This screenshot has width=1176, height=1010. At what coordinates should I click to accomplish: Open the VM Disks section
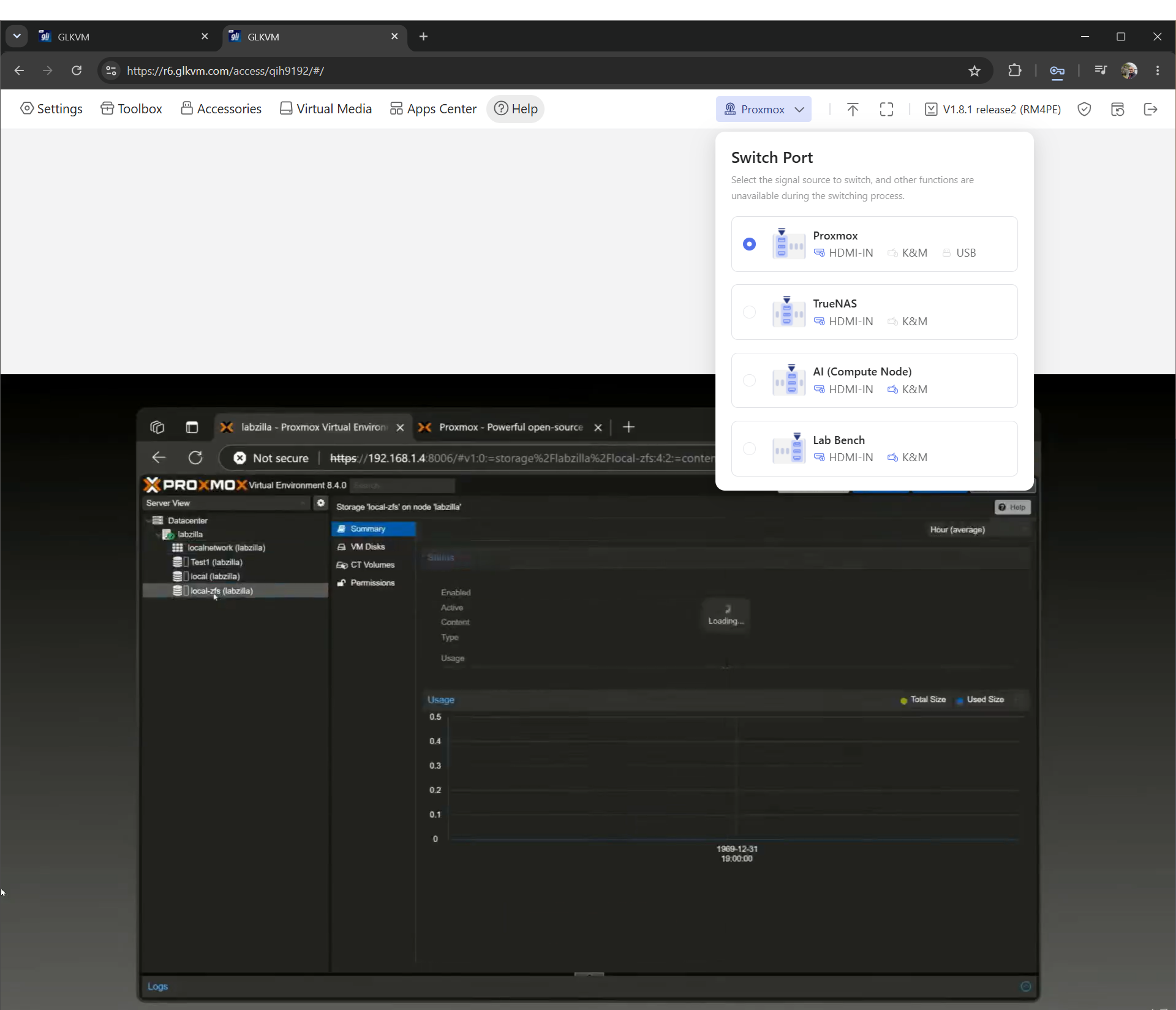pos(374,547)
